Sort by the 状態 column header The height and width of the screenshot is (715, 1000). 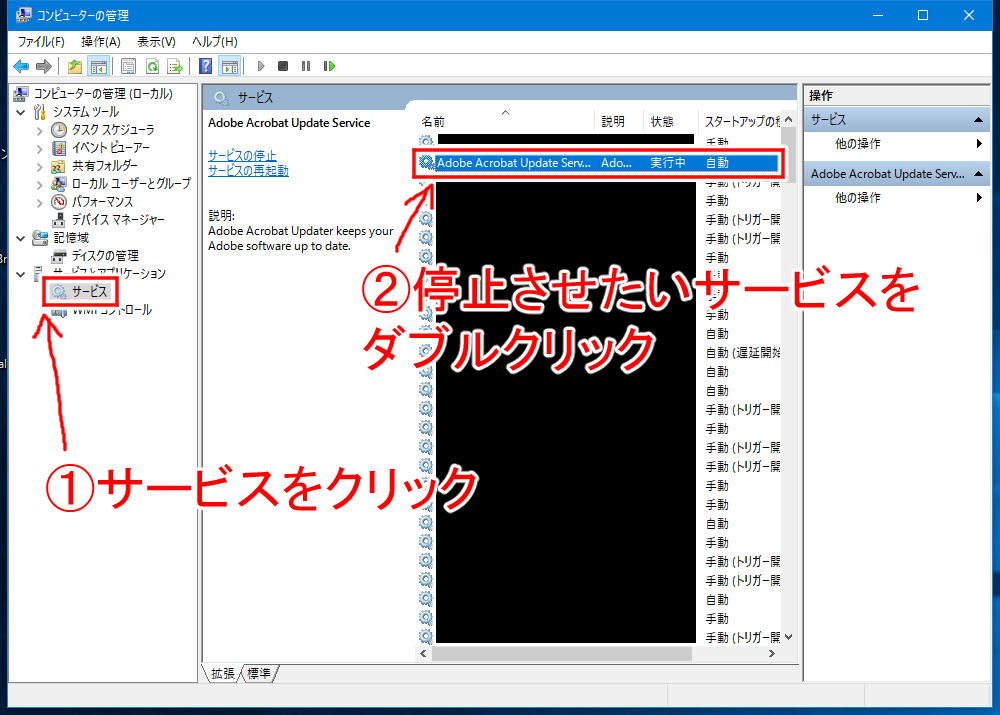click(x=662, y=121)
